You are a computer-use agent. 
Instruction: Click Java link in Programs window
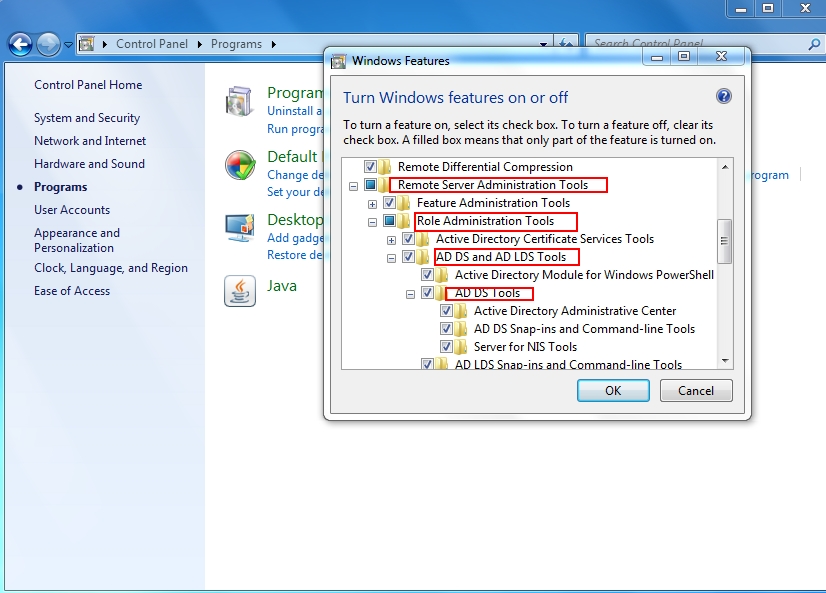282,286
